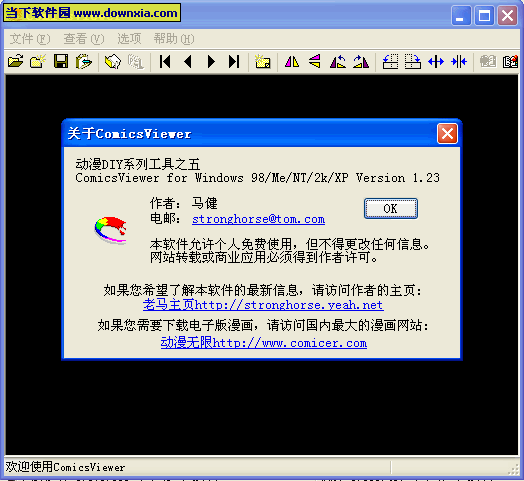Image resolution: width=524 pixels, height=481 pixels.
Task: Click the book with red mark icon
Action: coord(510,62)
